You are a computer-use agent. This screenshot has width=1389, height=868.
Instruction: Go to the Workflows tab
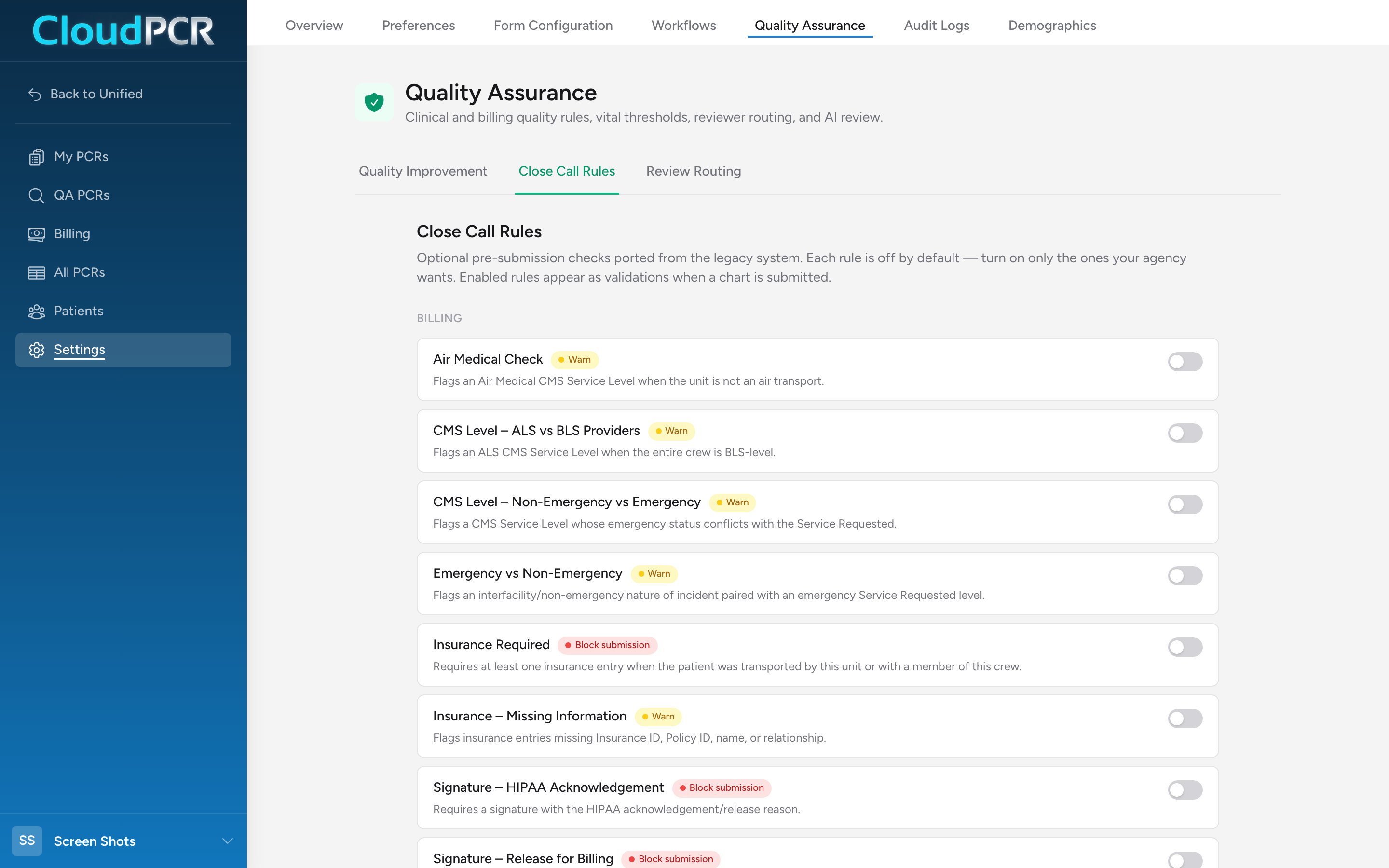[x=683, y=25]
